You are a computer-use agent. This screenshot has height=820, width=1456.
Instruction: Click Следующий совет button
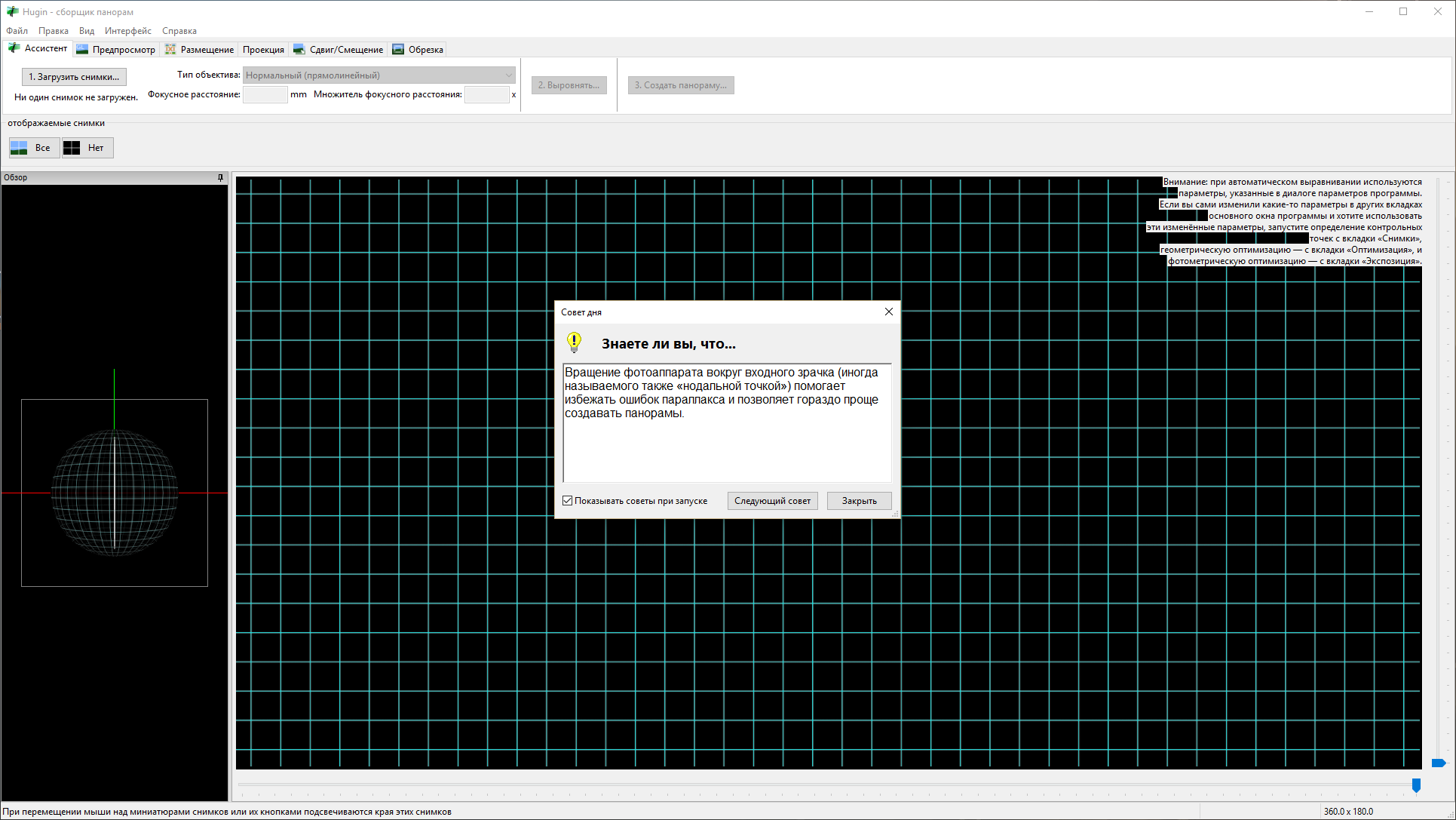(772, 501)
